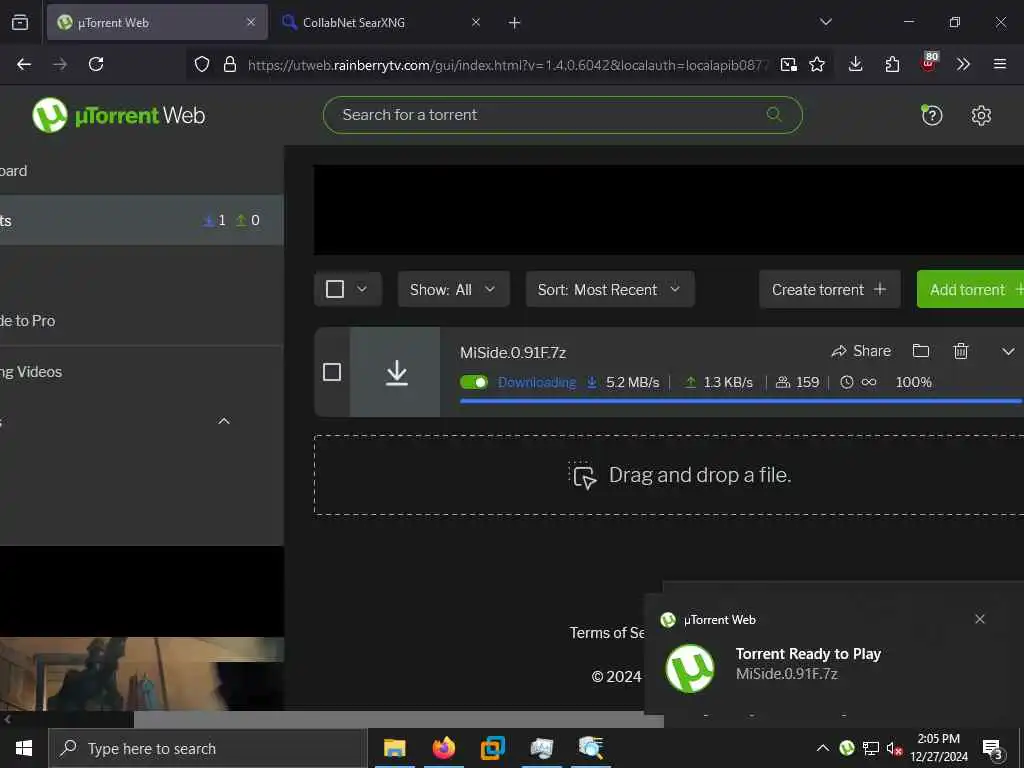Open MiSide torrent containing folder

pos(921,351)
